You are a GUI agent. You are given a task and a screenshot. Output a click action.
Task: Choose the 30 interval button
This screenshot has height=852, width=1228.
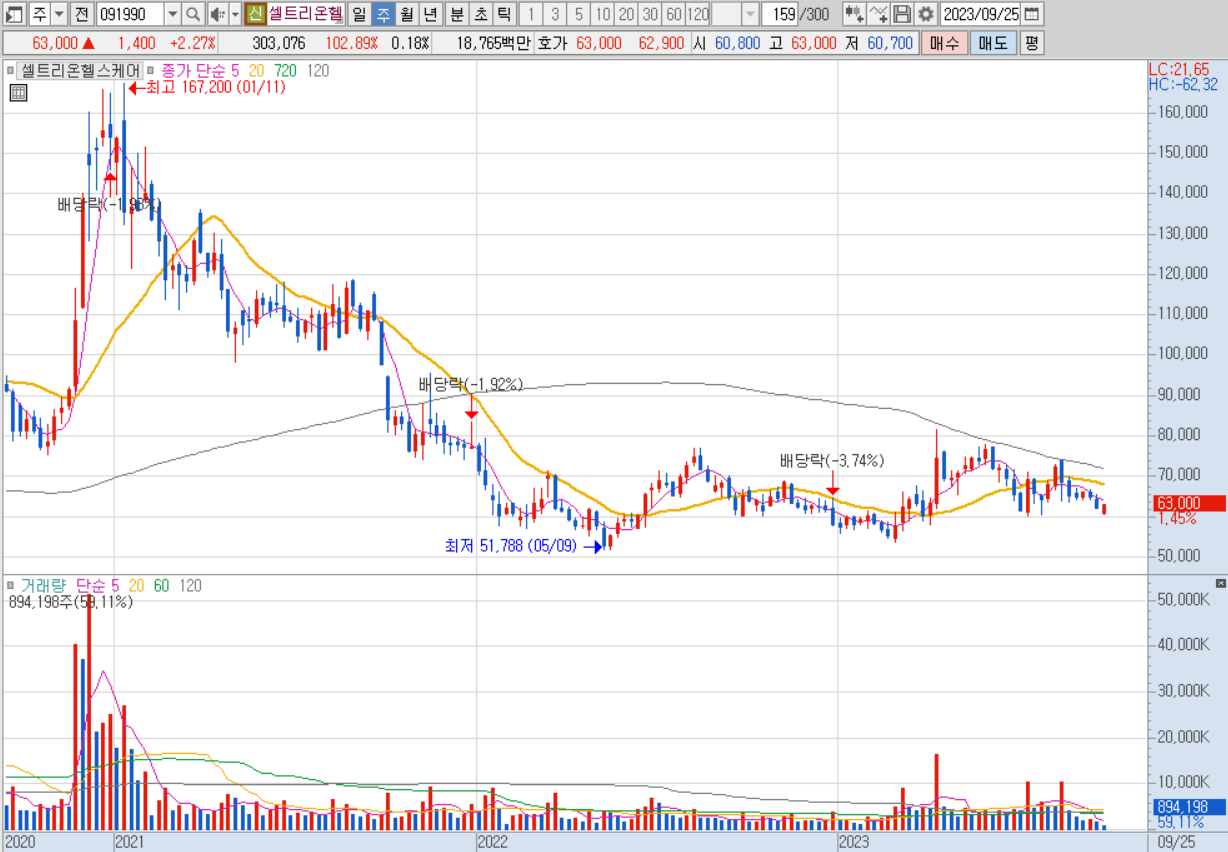[x=650, y=14]
